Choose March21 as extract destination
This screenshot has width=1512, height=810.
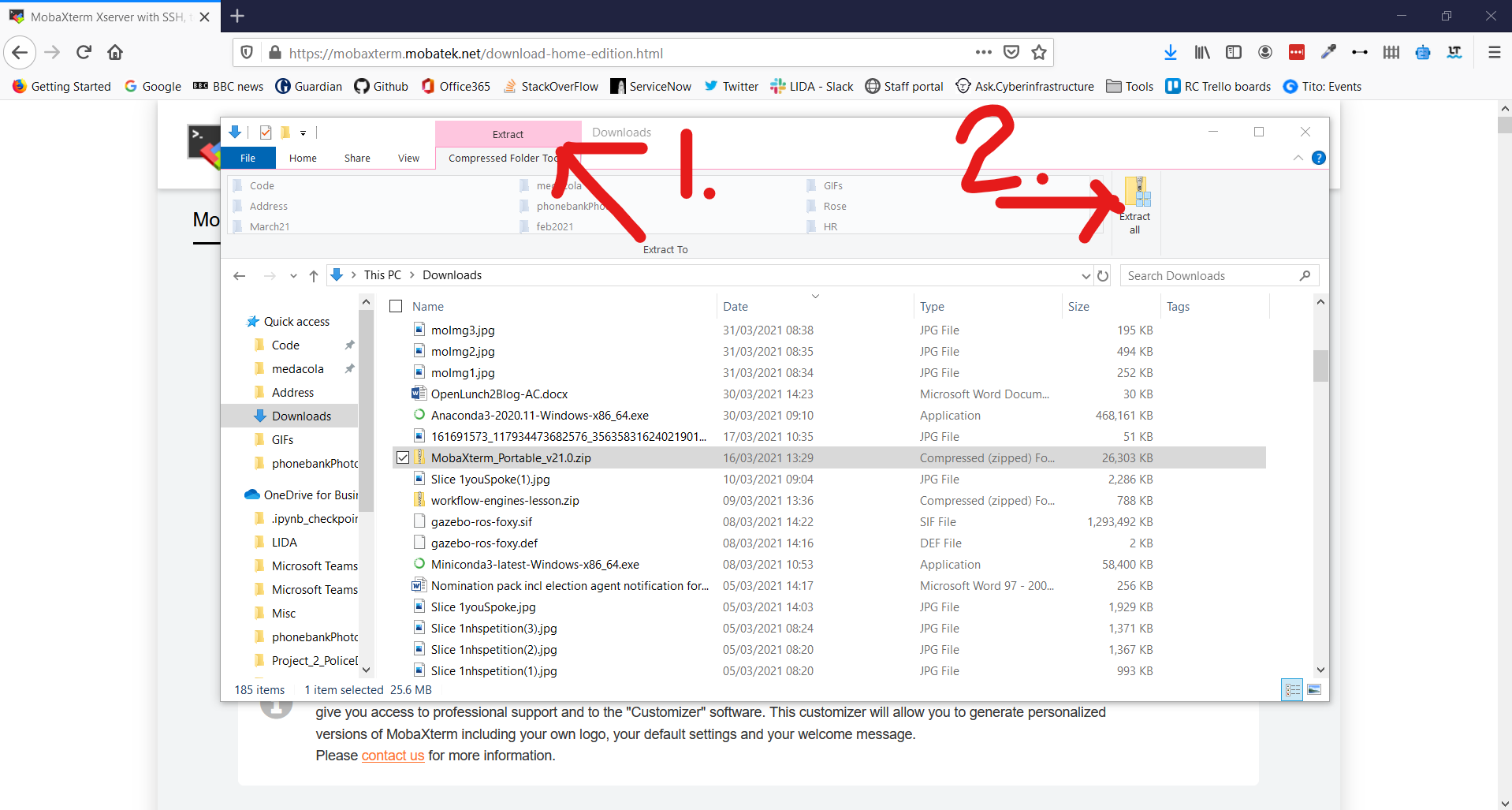270,226
